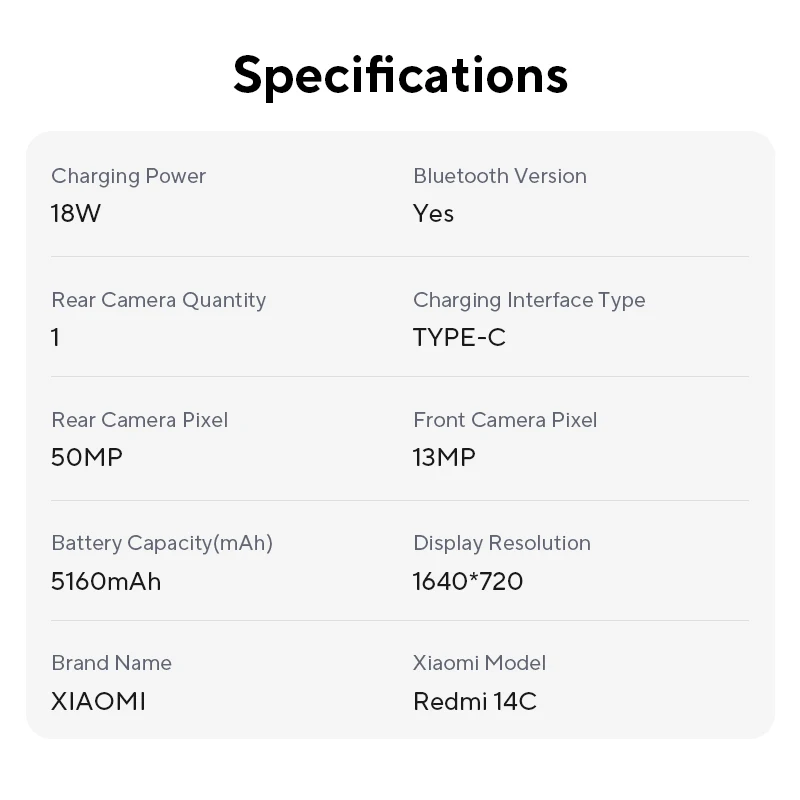Screen dimensions: 800x800
Task: Select the 50MP value
Action: point(87,458)
